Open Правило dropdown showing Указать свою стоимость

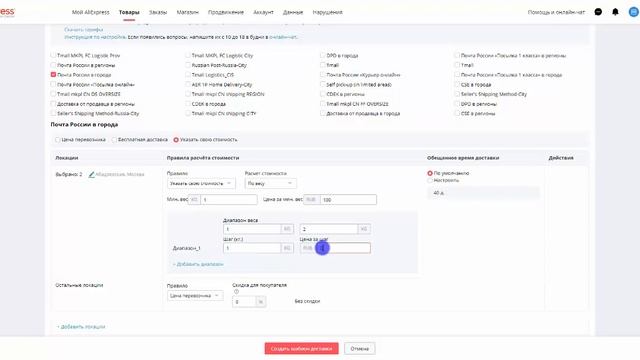201,183
